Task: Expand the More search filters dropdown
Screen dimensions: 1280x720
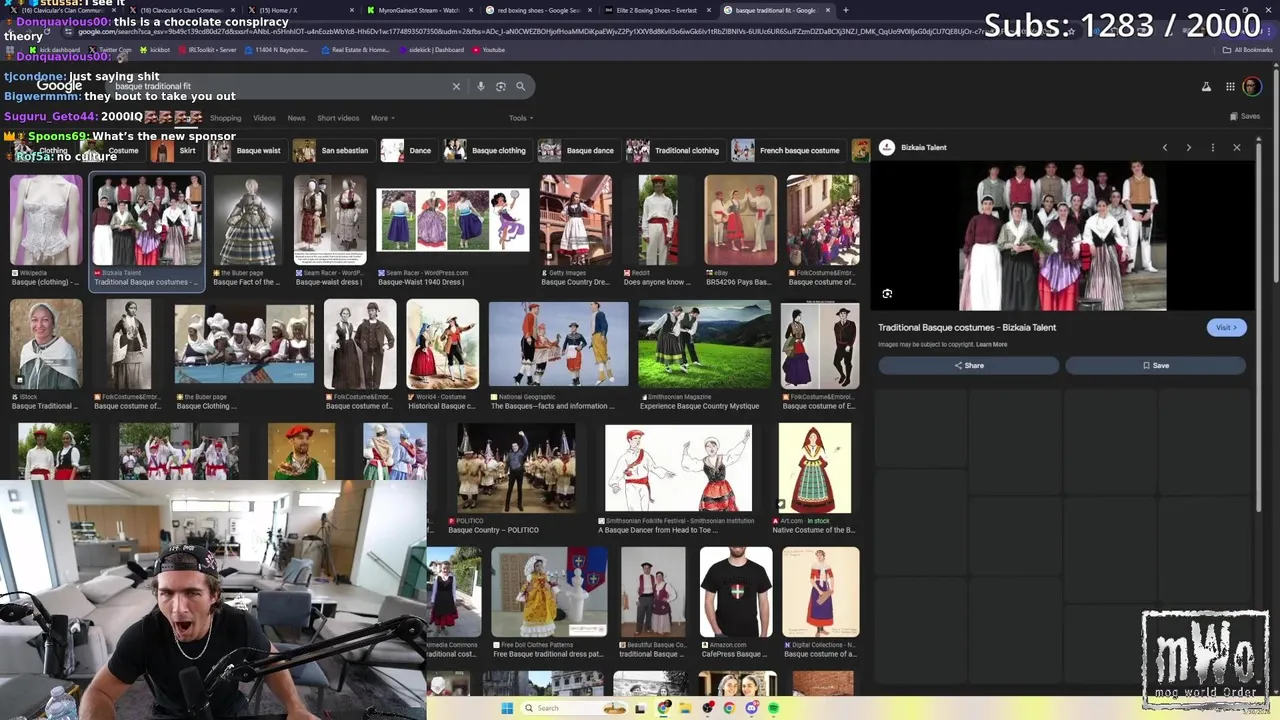Action: (381, 118)
